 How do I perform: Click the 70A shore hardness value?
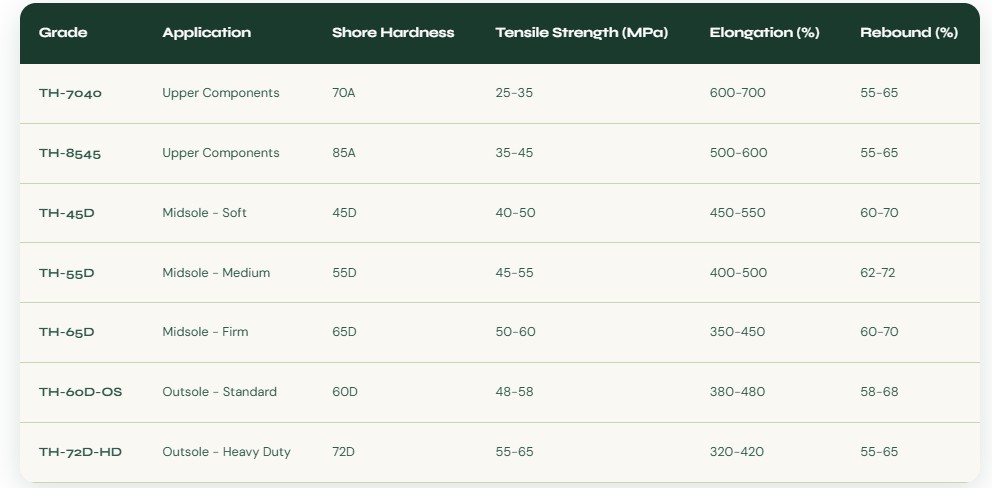click(x=343, y=93)
